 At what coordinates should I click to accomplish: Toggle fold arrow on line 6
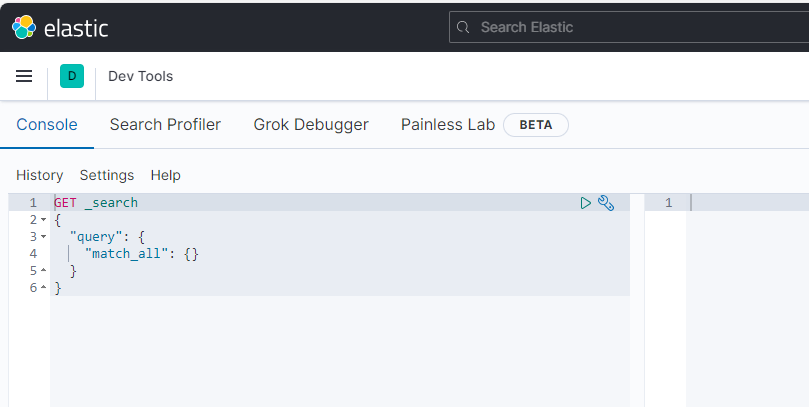[x=44, y=288]
